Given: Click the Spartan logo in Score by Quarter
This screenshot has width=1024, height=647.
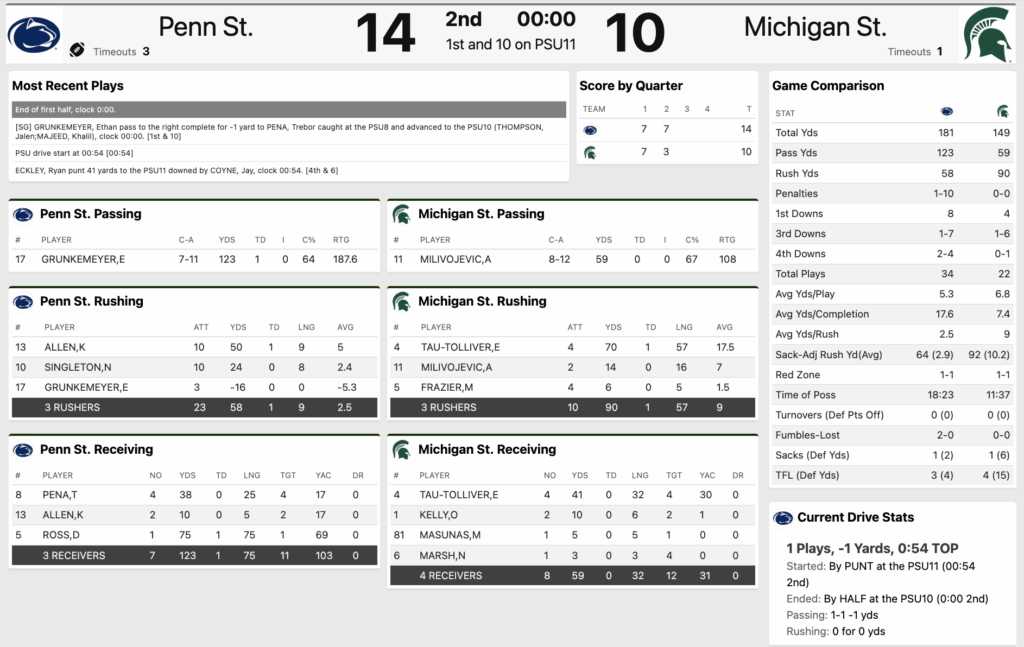Looking at the screenshot, I should pyautogui.click(x=590, y=153).
